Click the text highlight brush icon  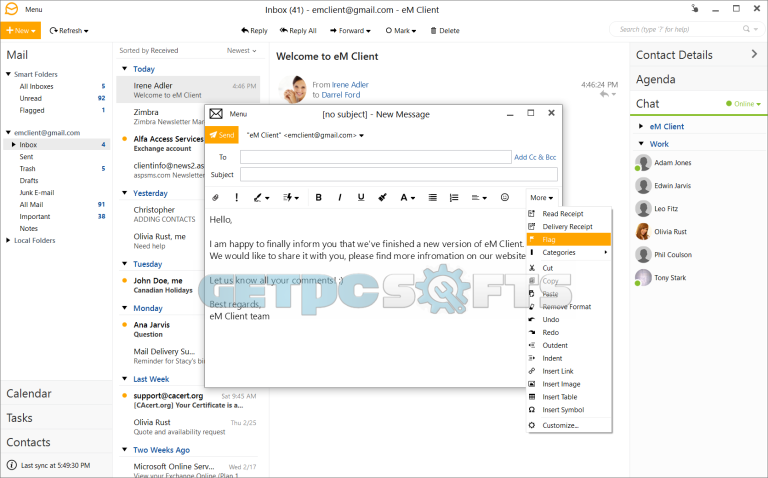coord(382,197)
